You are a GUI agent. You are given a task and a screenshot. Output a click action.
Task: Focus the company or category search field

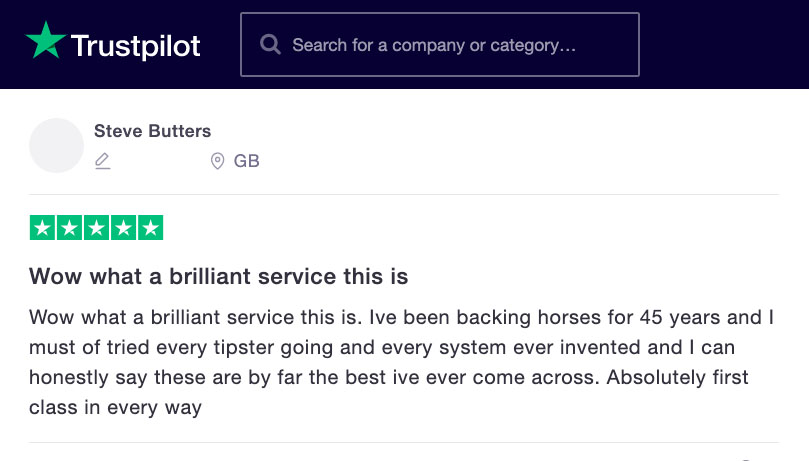tap(440, 45)
